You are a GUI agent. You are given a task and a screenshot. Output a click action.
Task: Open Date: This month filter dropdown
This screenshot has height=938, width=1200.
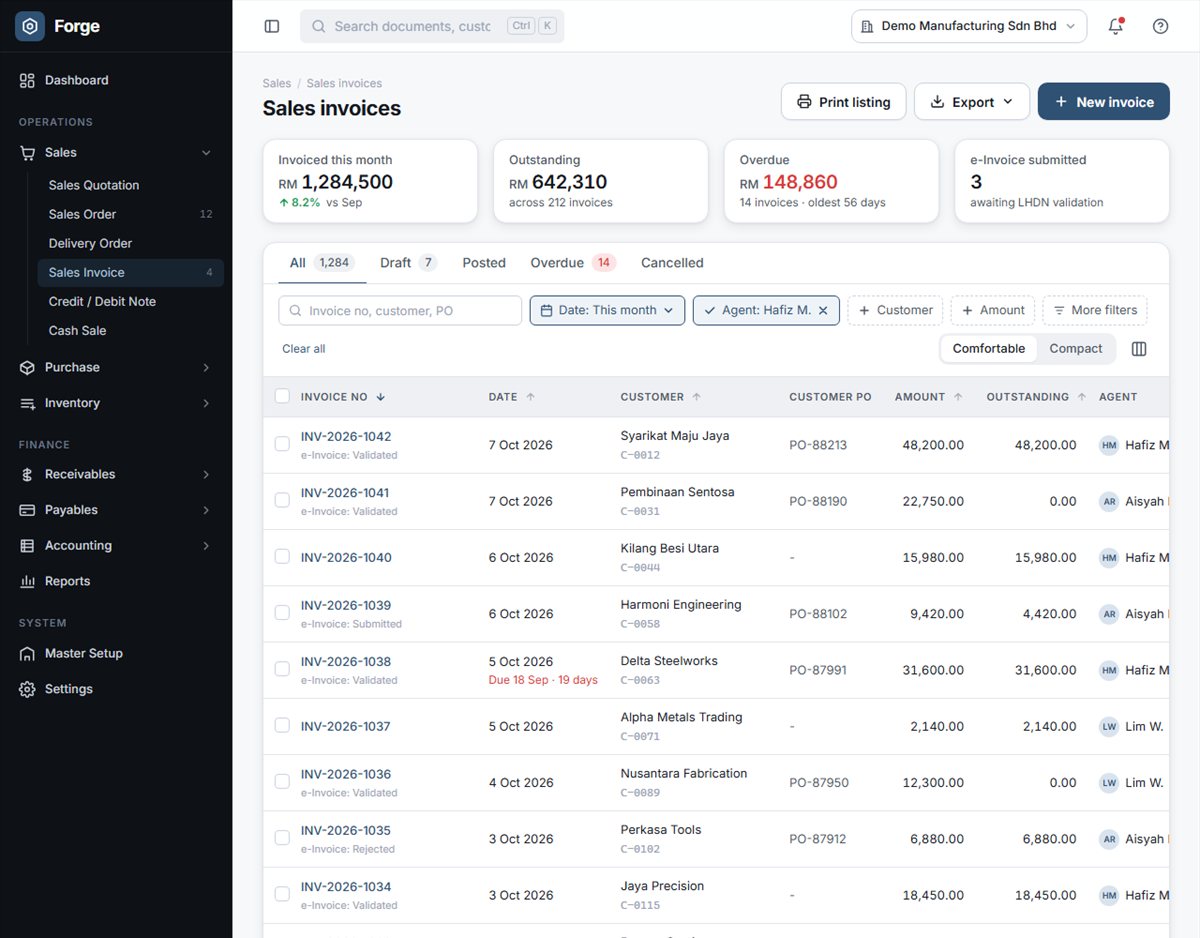point(607,310)
